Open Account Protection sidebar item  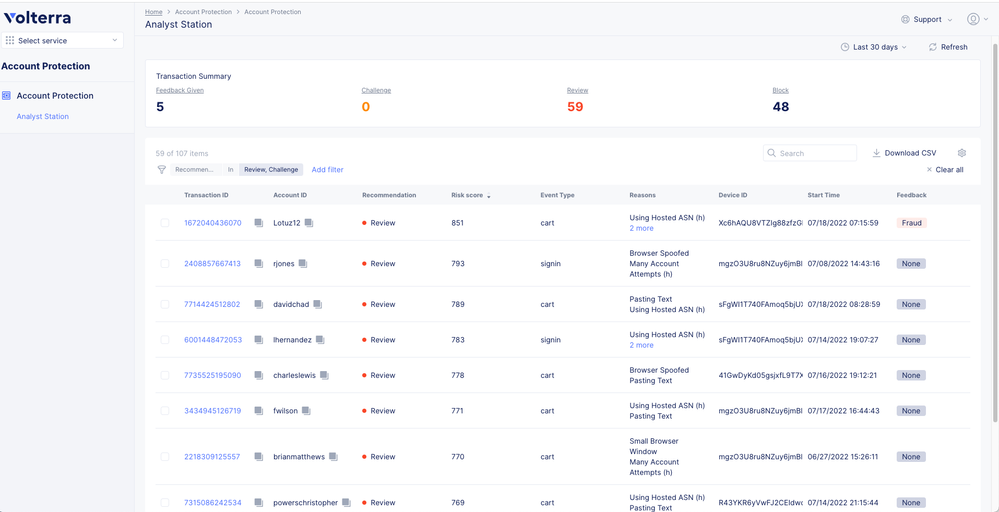click(x=55, y=96)
